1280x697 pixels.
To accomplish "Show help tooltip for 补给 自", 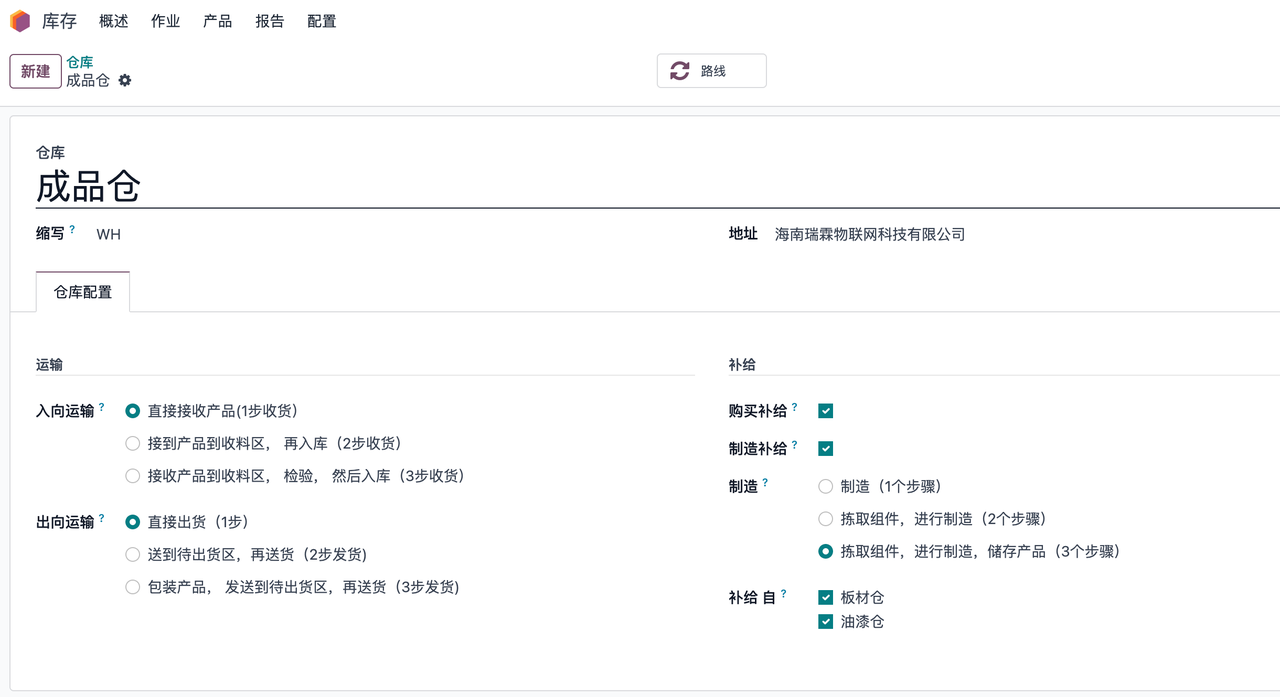I will (x=783, y=594).
